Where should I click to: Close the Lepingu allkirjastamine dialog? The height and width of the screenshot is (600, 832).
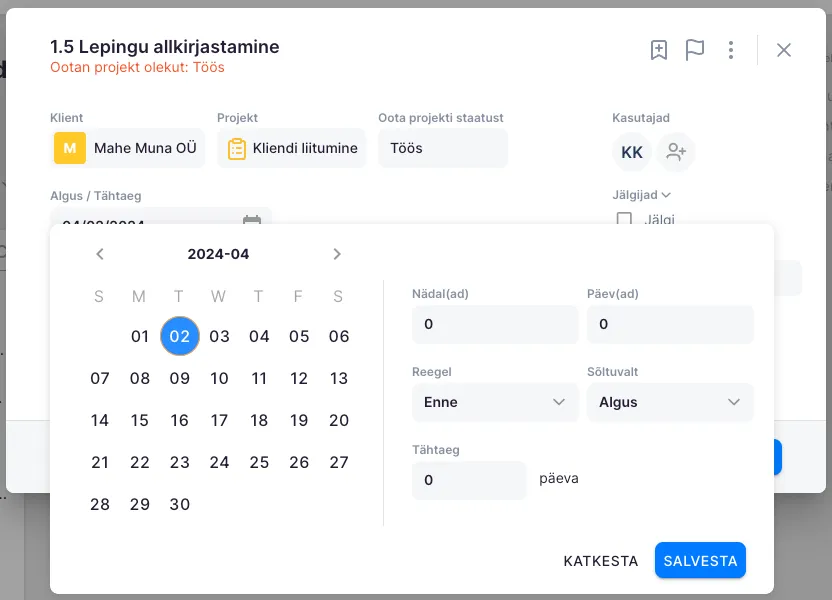click(x=784, y=50)
